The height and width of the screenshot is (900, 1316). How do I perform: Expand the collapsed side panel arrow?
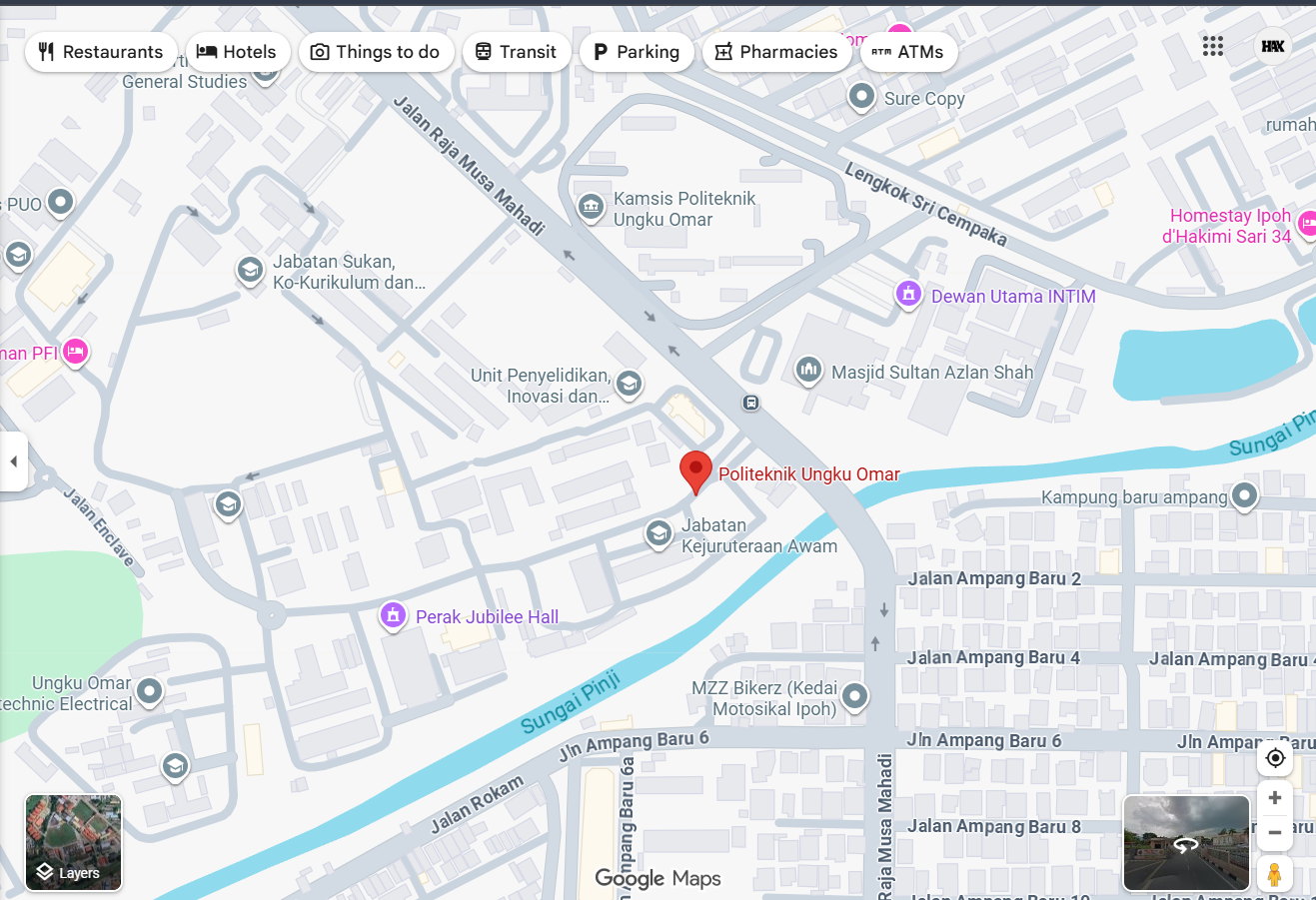(x=13, y=461)
